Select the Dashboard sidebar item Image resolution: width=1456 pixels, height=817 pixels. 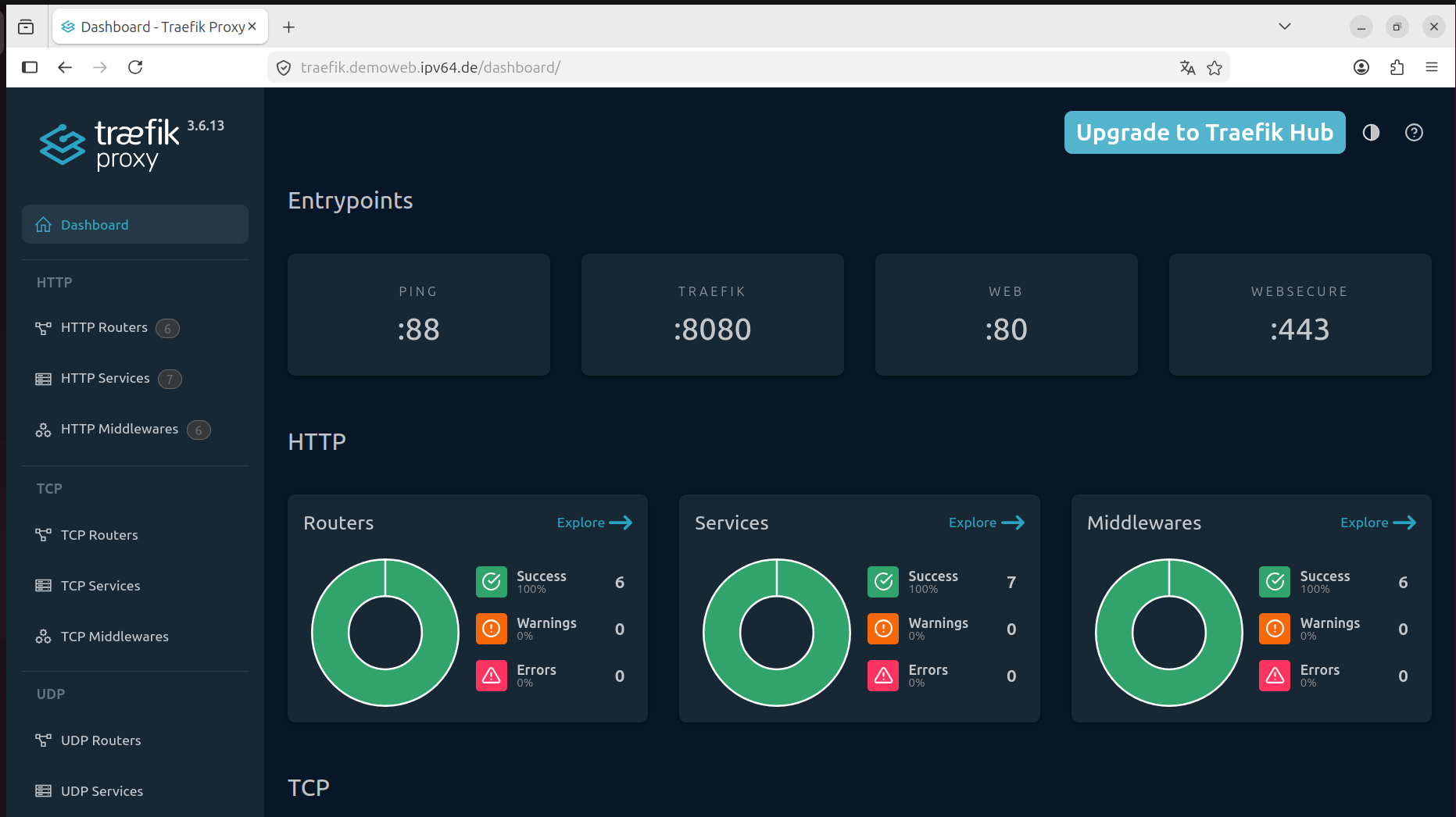click(x=135, y=225)
